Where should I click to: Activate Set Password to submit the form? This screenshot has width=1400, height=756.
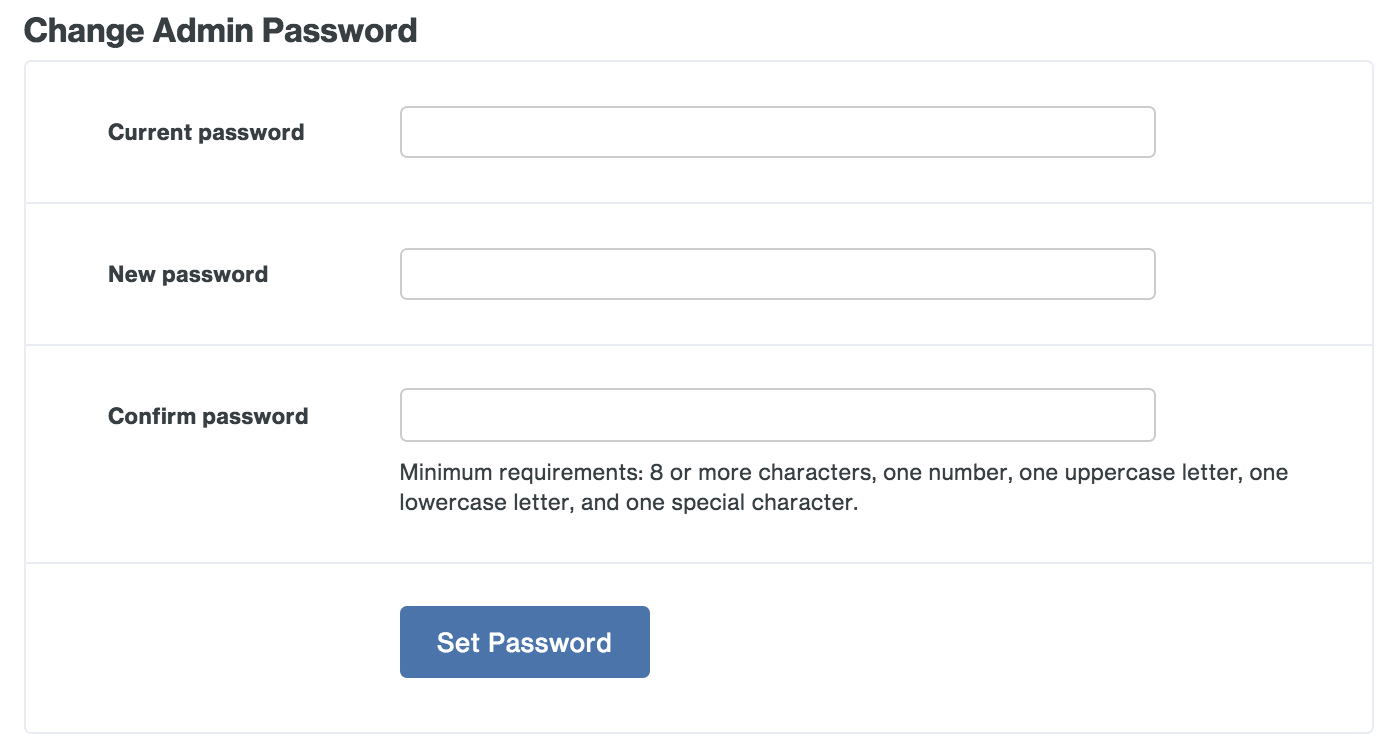pyautogui.click(x=524, y=641)
